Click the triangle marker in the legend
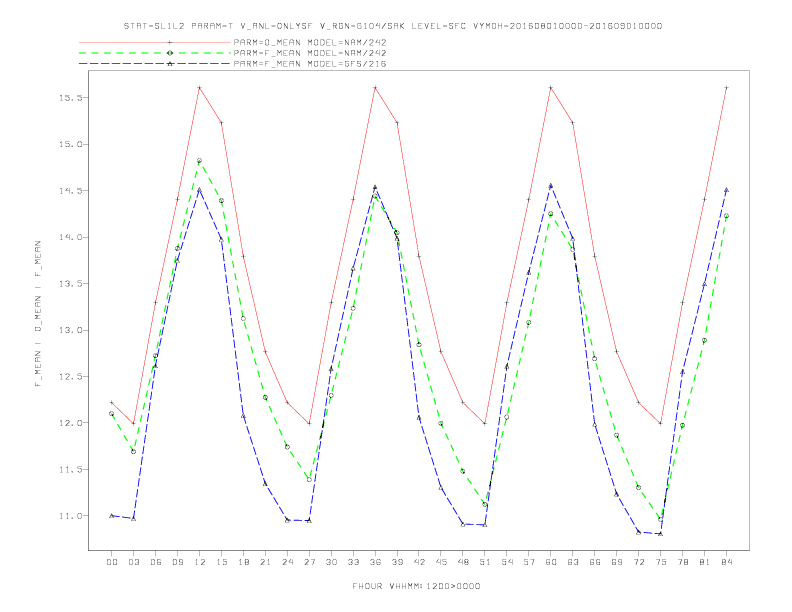This screenshot has width=792, height=612. [170, 64]
